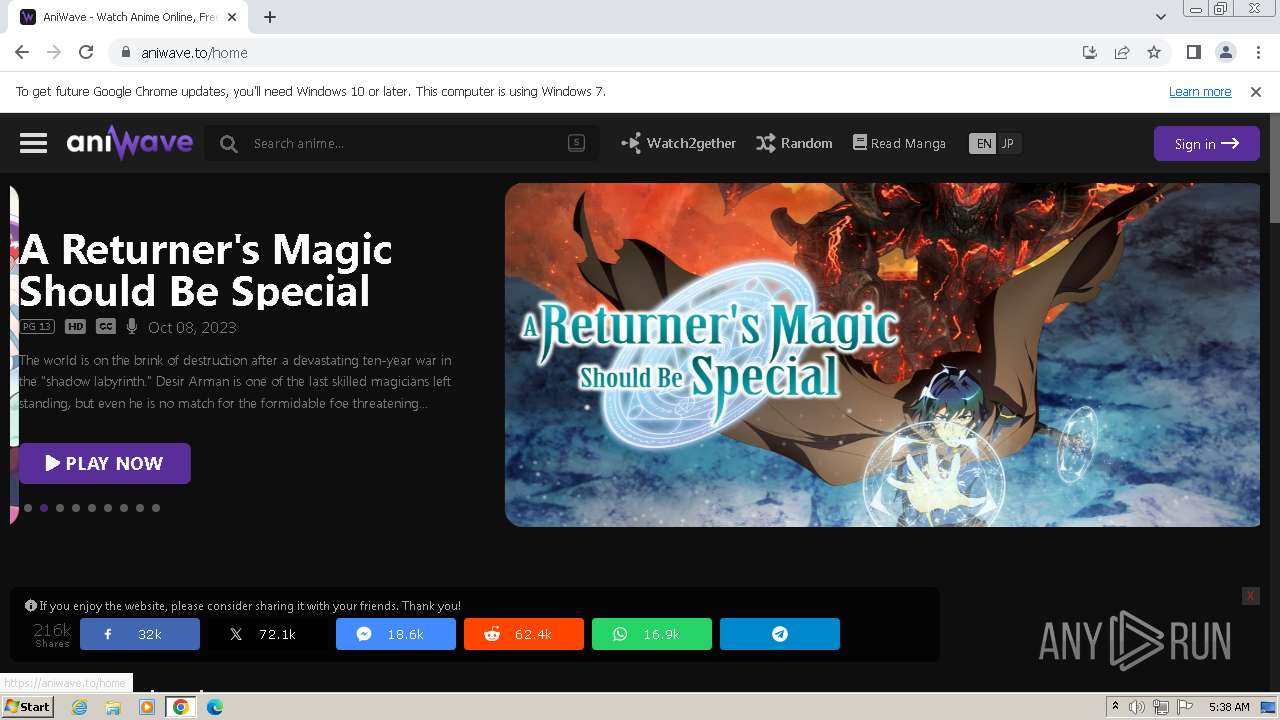Share on Telegram
This screenshot has width=1280, height=720.
(780, 634)
